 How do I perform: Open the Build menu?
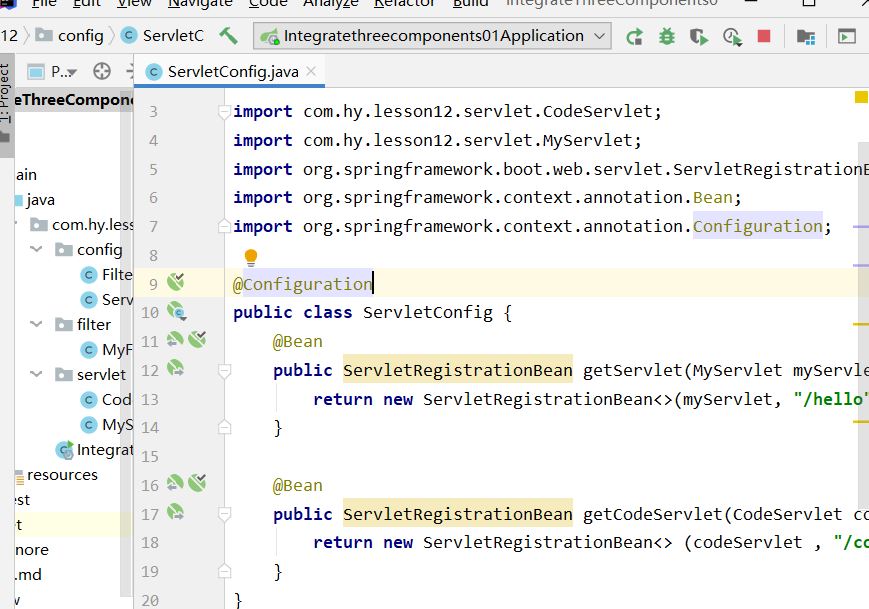(x=470, y=3)
